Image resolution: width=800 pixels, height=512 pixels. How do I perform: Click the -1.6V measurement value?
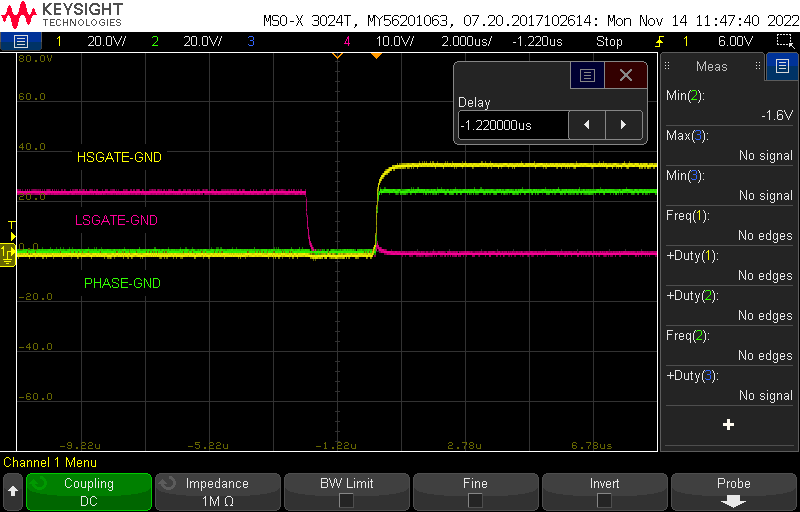pos(777,115)
